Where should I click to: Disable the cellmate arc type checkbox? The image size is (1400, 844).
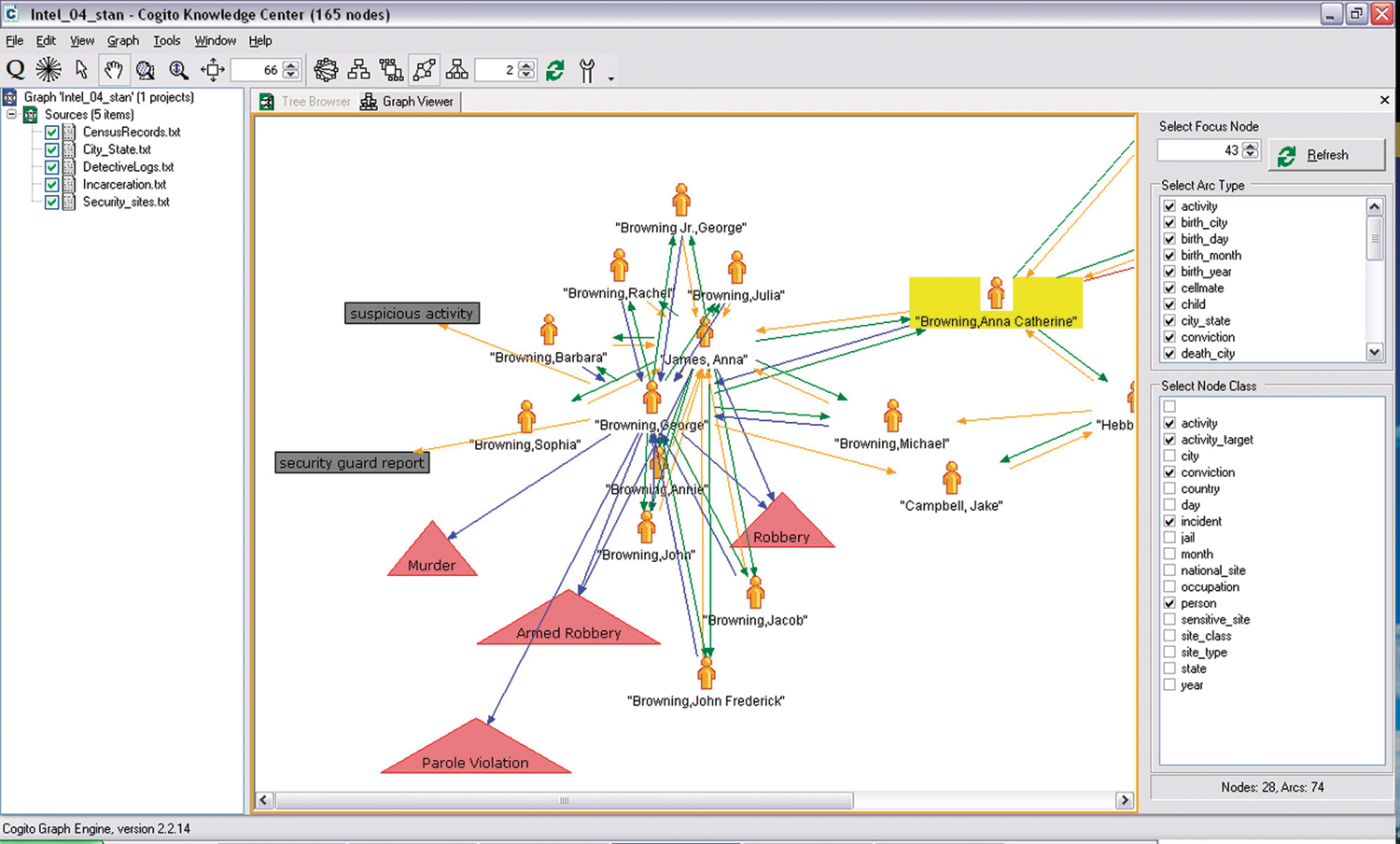click(1169, 288)
